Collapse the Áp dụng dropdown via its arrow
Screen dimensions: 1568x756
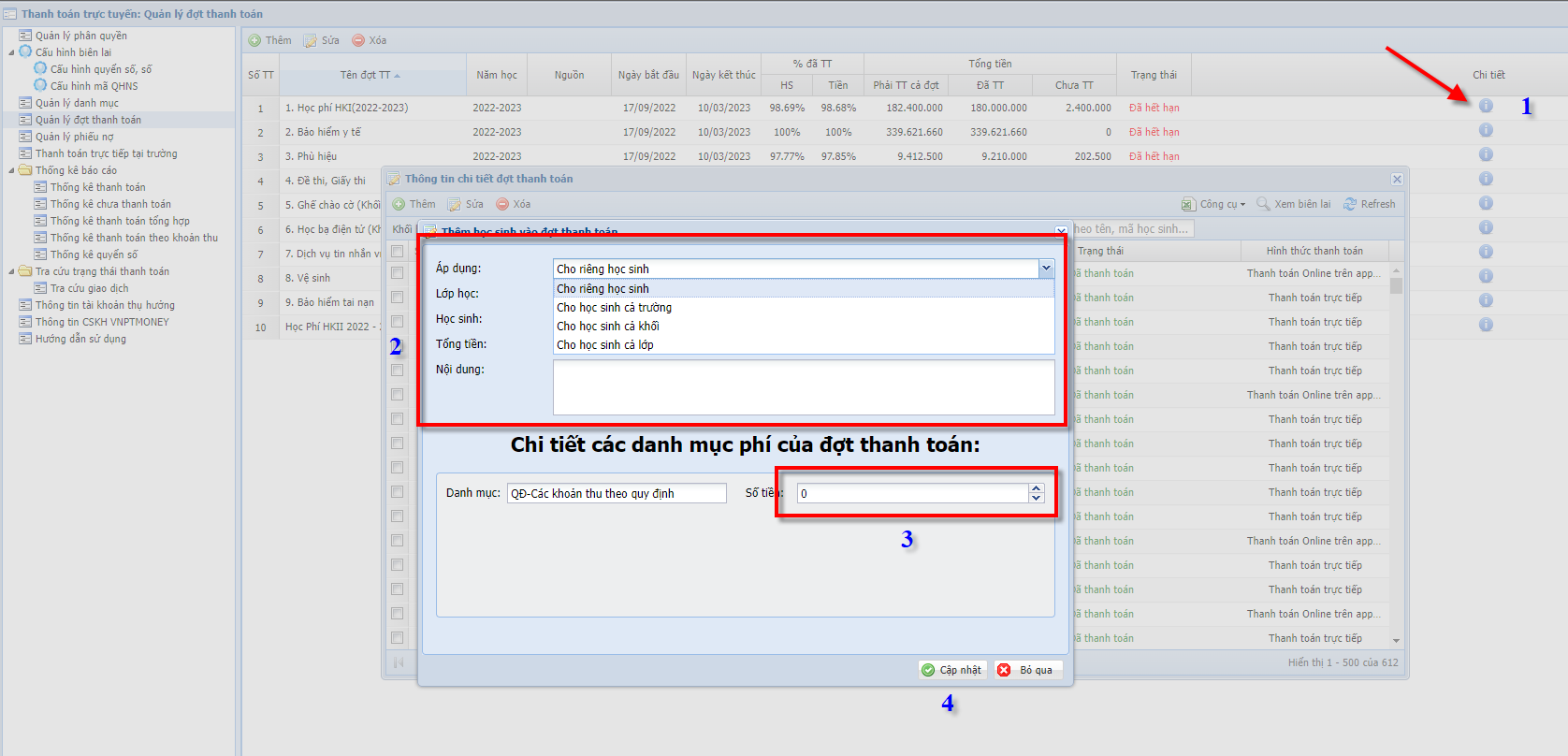click(x=1046, y=269)
